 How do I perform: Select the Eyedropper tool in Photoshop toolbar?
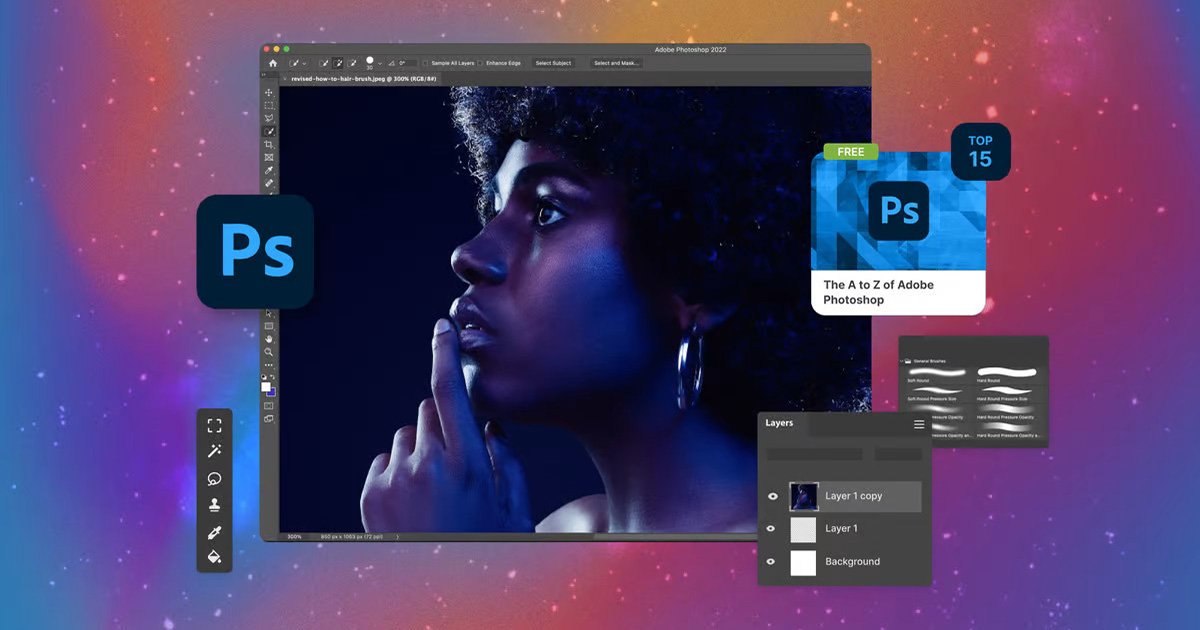pyautogui.click(x=269, y=170)
